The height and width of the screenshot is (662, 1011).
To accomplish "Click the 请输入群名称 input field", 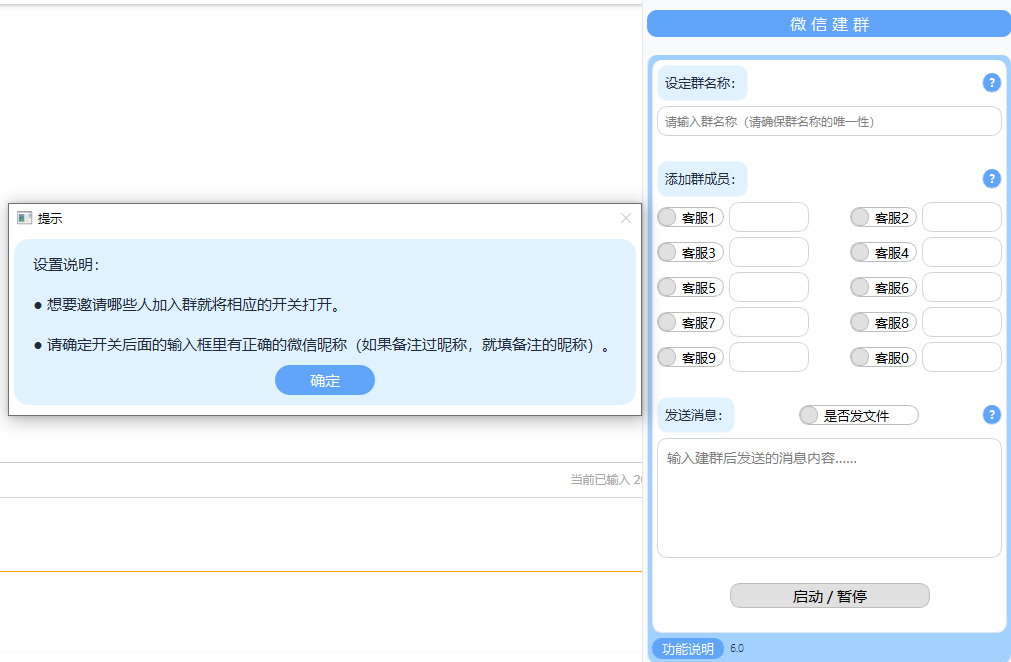I will point(829,121).
